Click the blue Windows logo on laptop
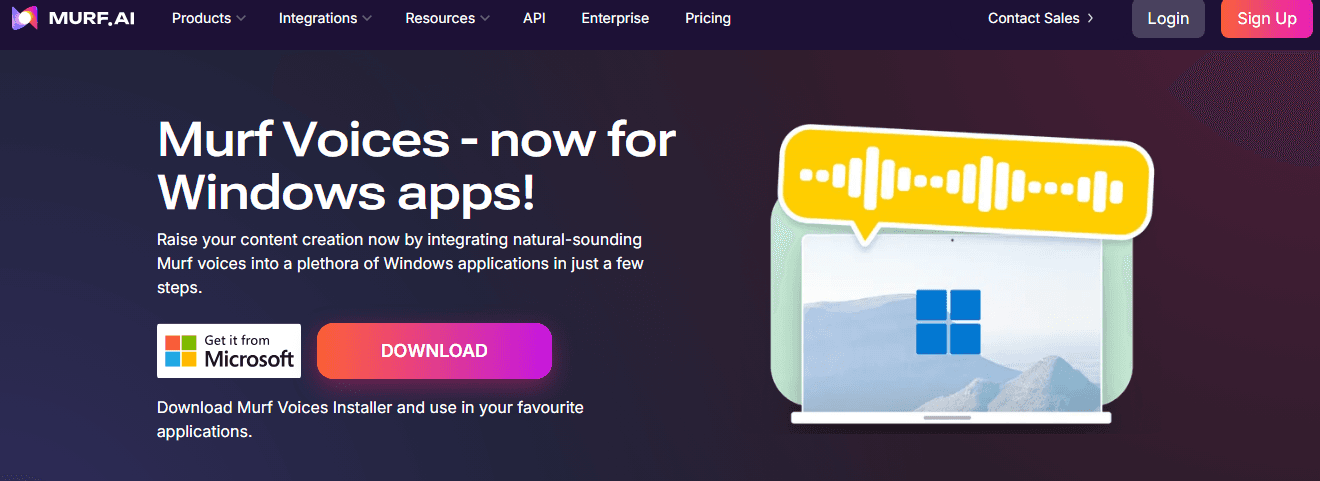Viewport: 1320px width, 481px height. point(948,321)
